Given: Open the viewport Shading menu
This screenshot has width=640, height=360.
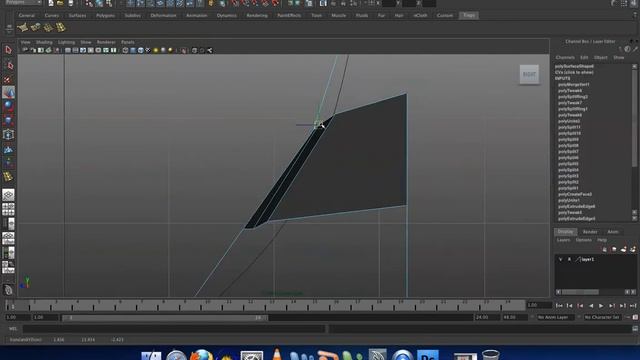Looking at the screenshot, I should point(44,42).
